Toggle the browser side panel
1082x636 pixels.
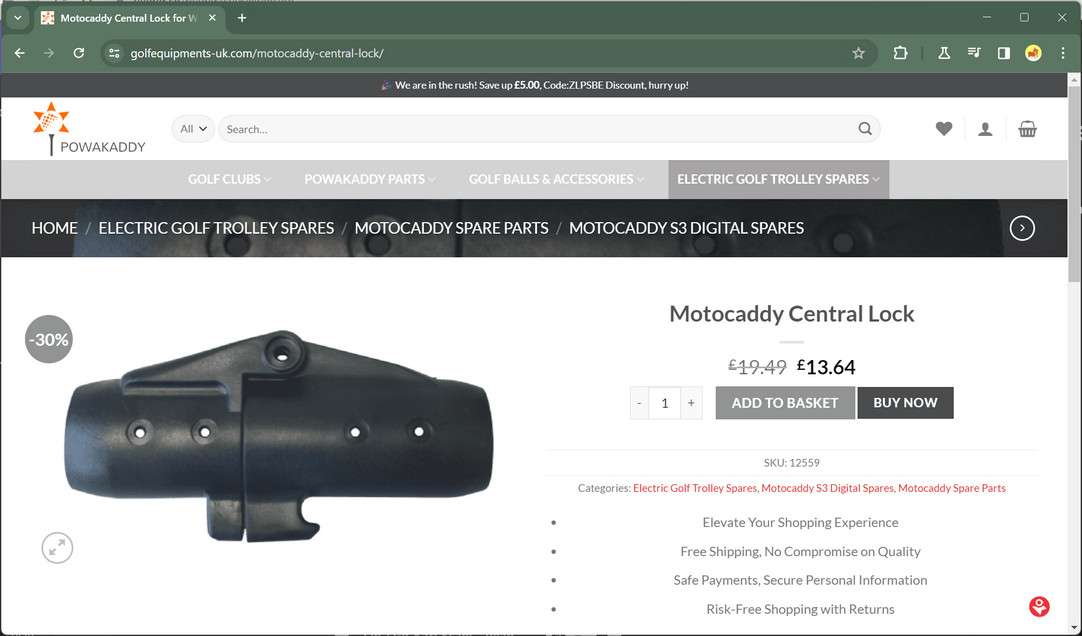pos(1003,53)
